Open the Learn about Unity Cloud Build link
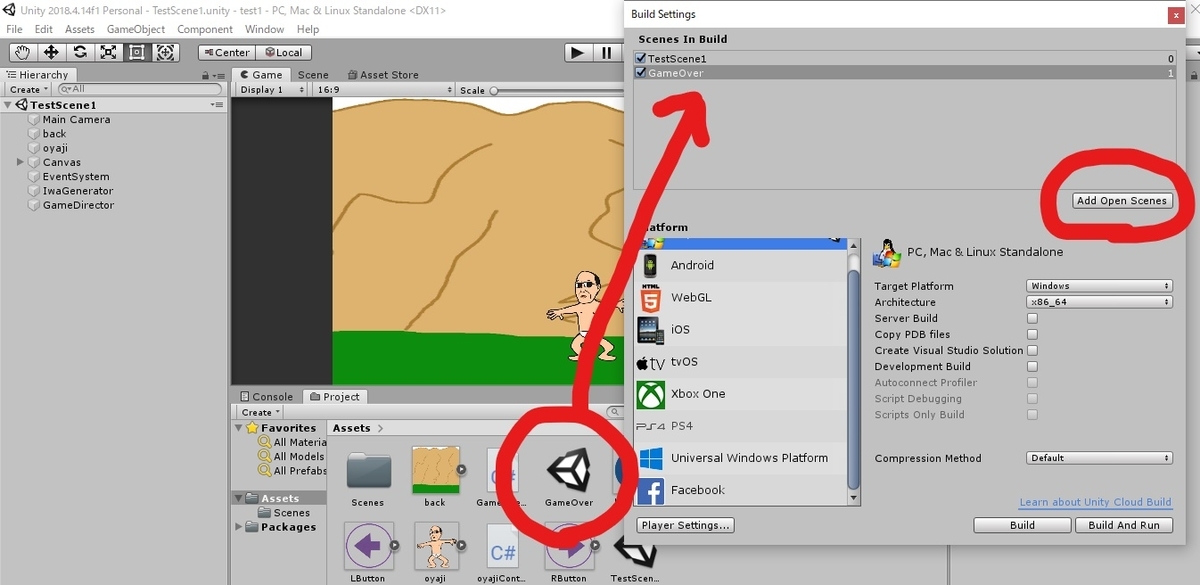 [x=1095, y=502]
